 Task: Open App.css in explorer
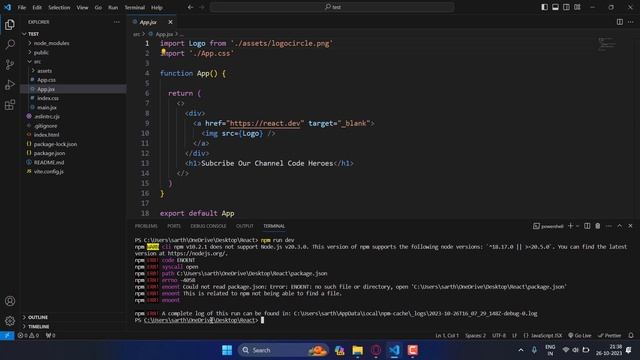46,80
